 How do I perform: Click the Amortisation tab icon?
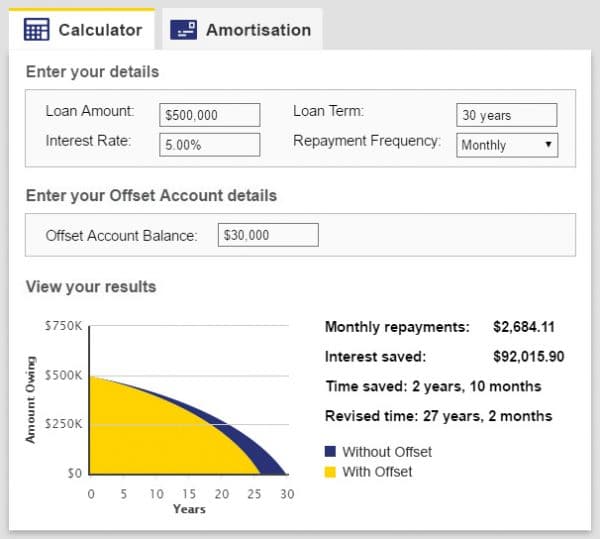(x=183, y=30)
